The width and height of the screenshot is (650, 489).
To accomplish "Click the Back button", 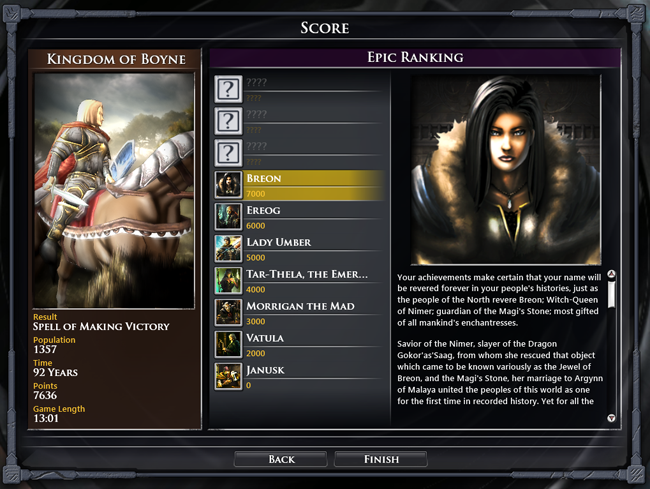I will coord(281,459).
